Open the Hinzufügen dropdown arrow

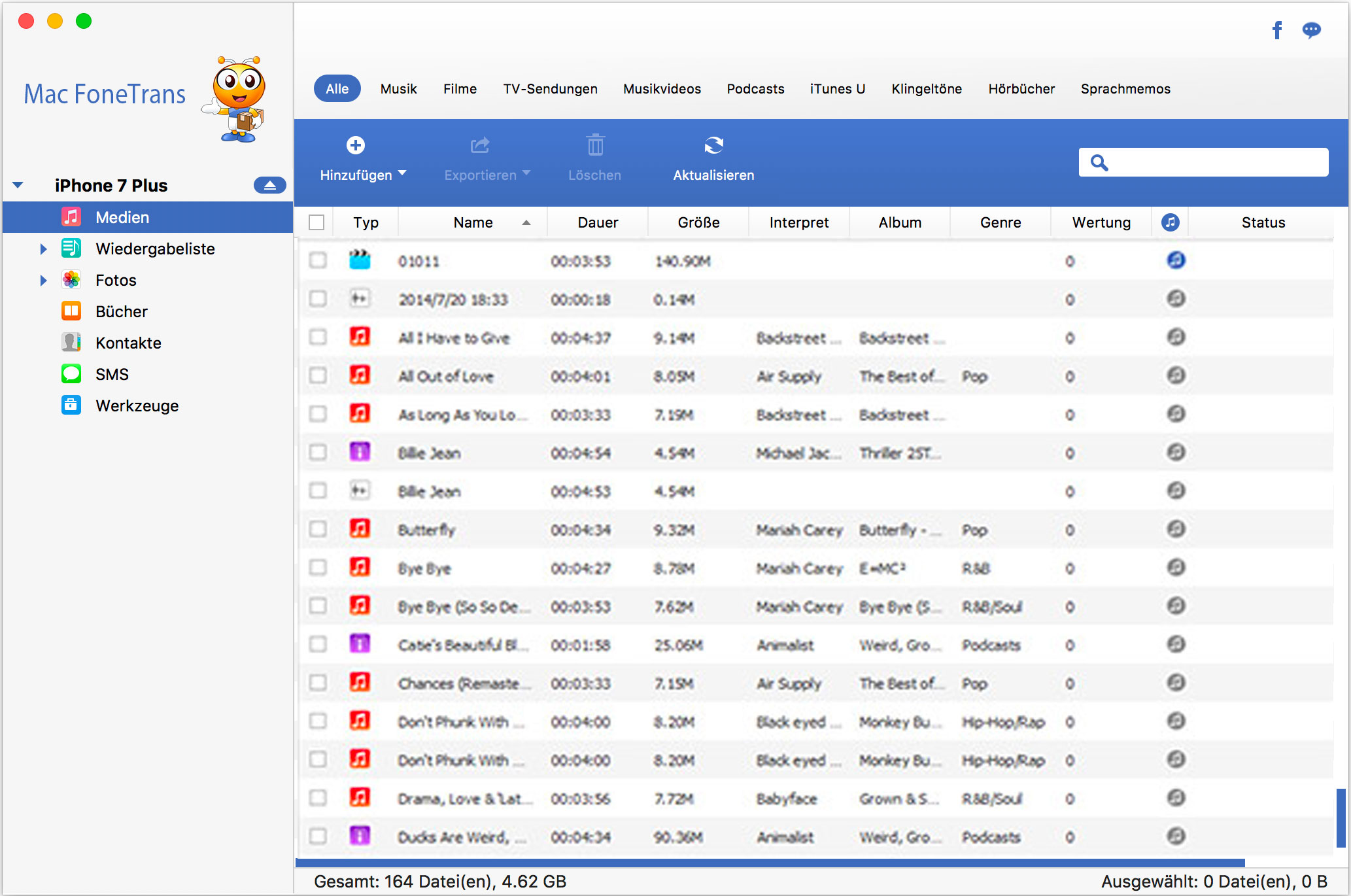(x=402, y=173)
